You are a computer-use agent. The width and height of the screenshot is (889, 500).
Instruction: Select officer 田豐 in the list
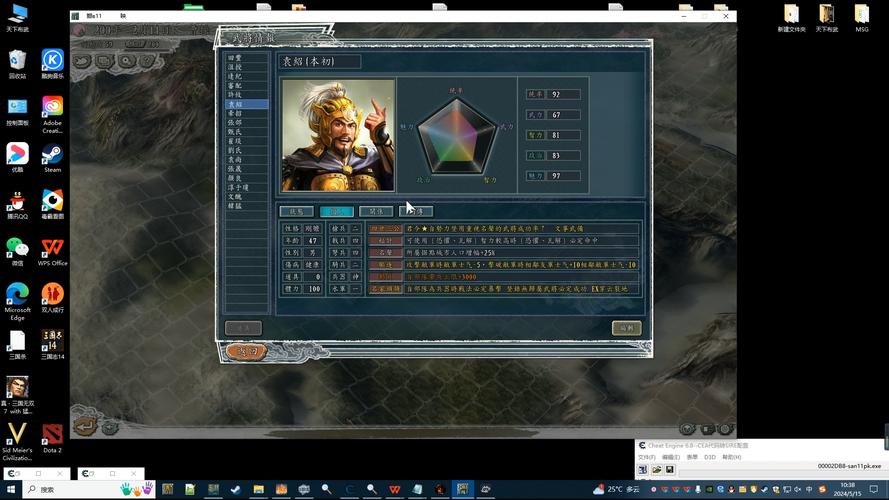(x=235, y=58)
